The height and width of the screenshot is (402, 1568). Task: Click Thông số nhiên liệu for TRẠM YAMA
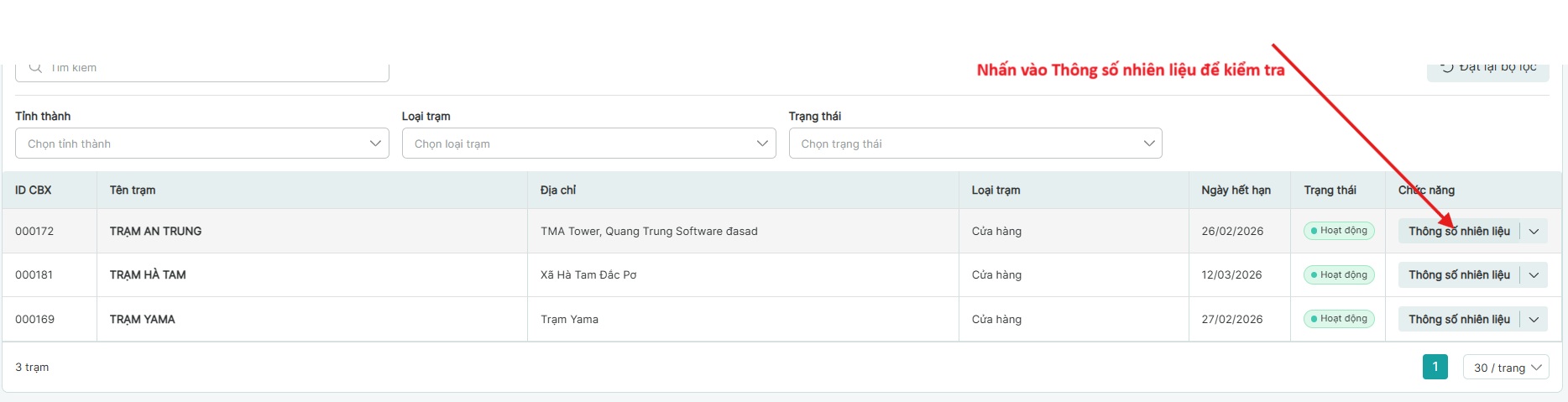click(1459, 320)
